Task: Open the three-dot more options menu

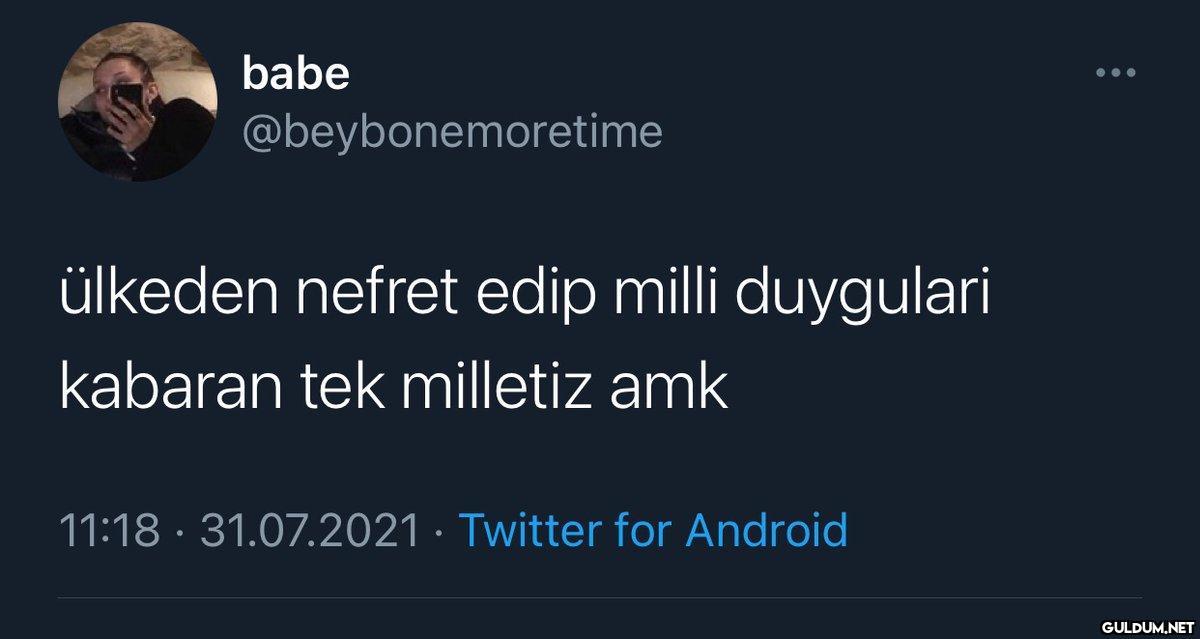Action: (x=1115, y=73)
